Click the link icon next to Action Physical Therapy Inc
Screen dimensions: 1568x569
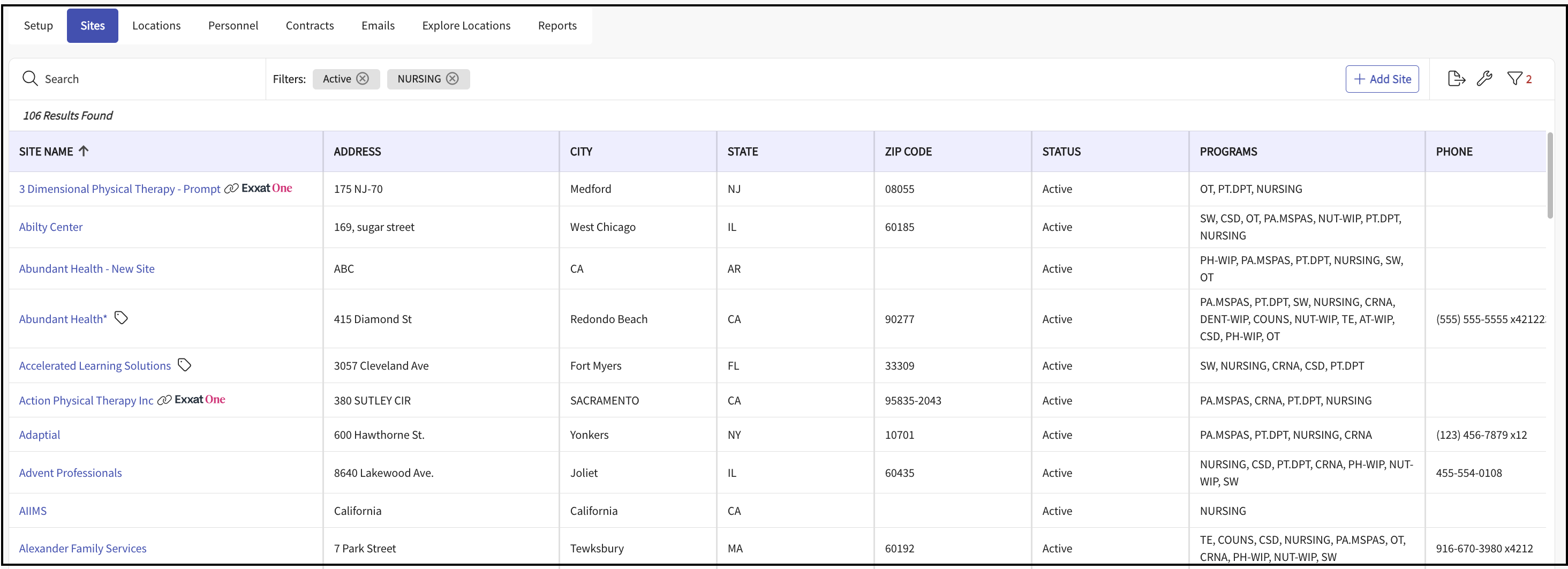click(x=164, y=400)
